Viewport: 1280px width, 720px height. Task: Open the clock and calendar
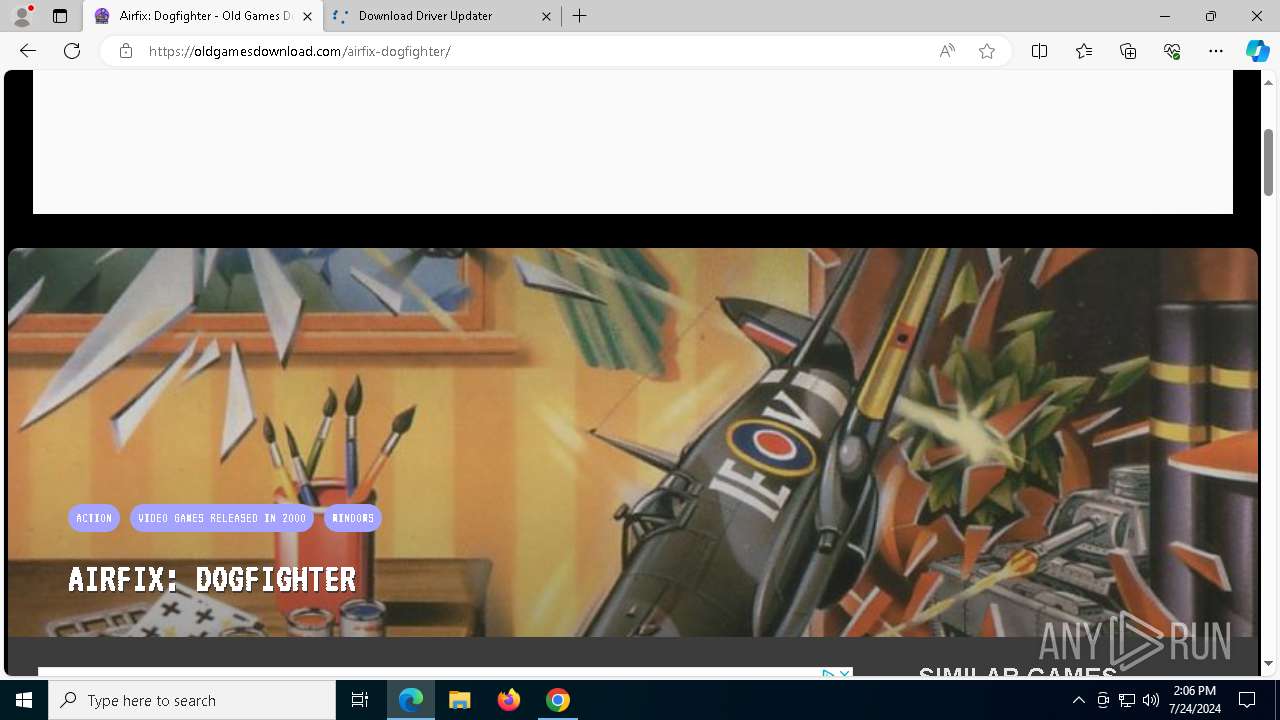click(x=1195, y=700)
